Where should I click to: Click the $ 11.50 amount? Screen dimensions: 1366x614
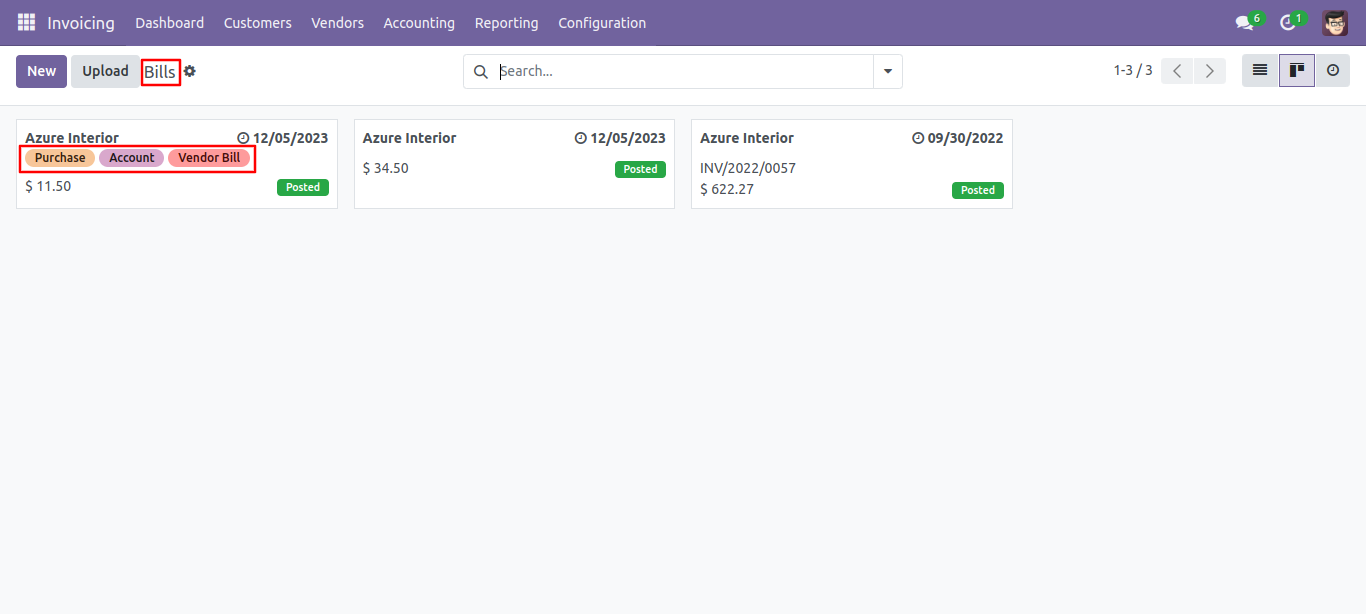coord(48,186)
